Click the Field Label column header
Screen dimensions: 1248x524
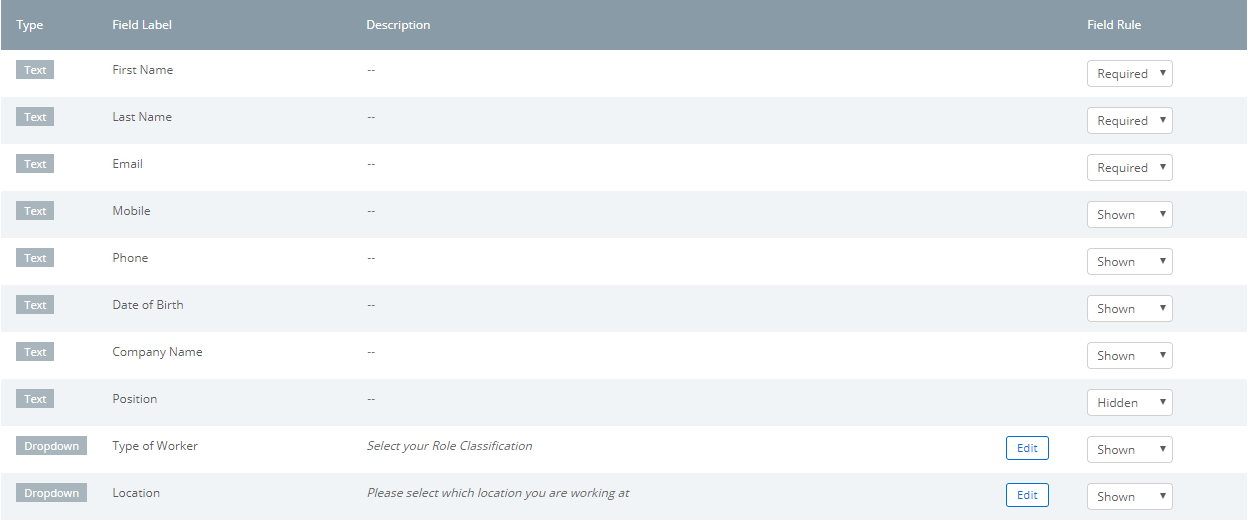click(142, 25)
